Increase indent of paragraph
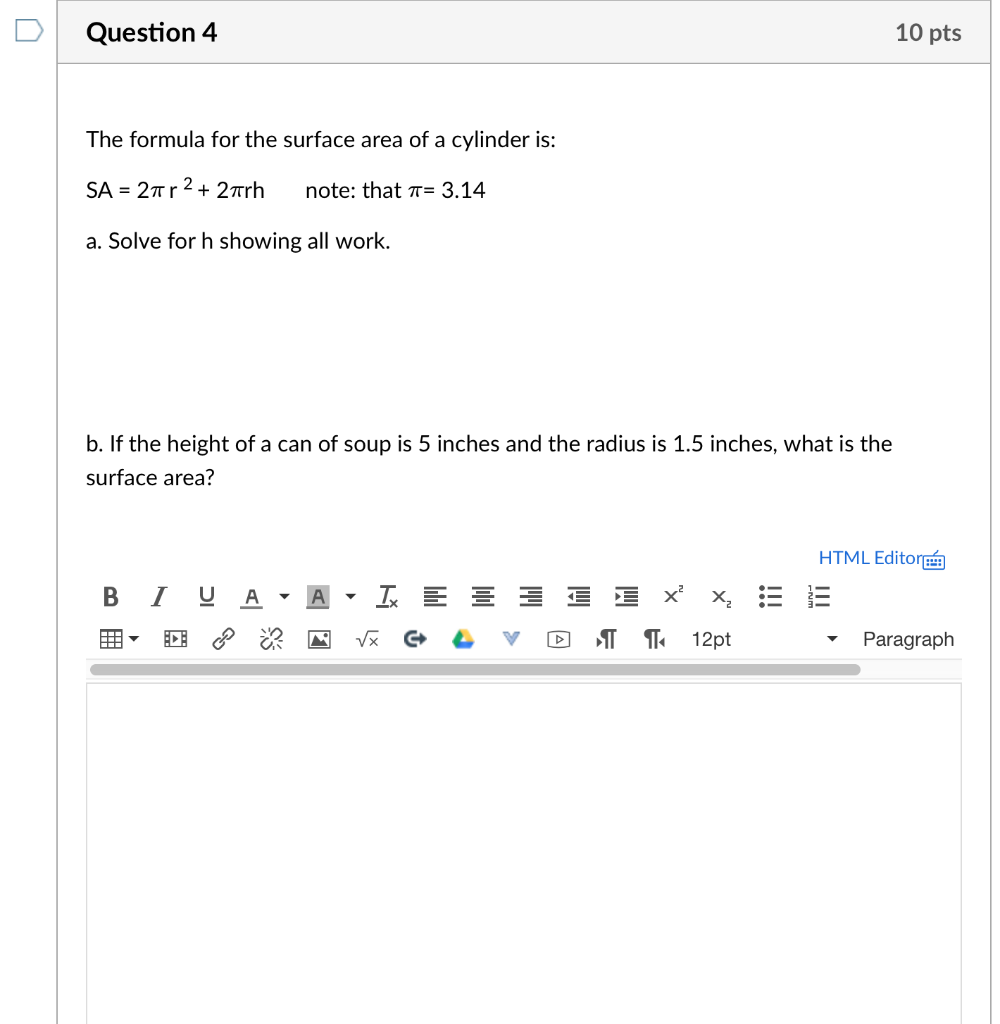This screenshot has width=1000, height=1024. click(x=626, y=596)
